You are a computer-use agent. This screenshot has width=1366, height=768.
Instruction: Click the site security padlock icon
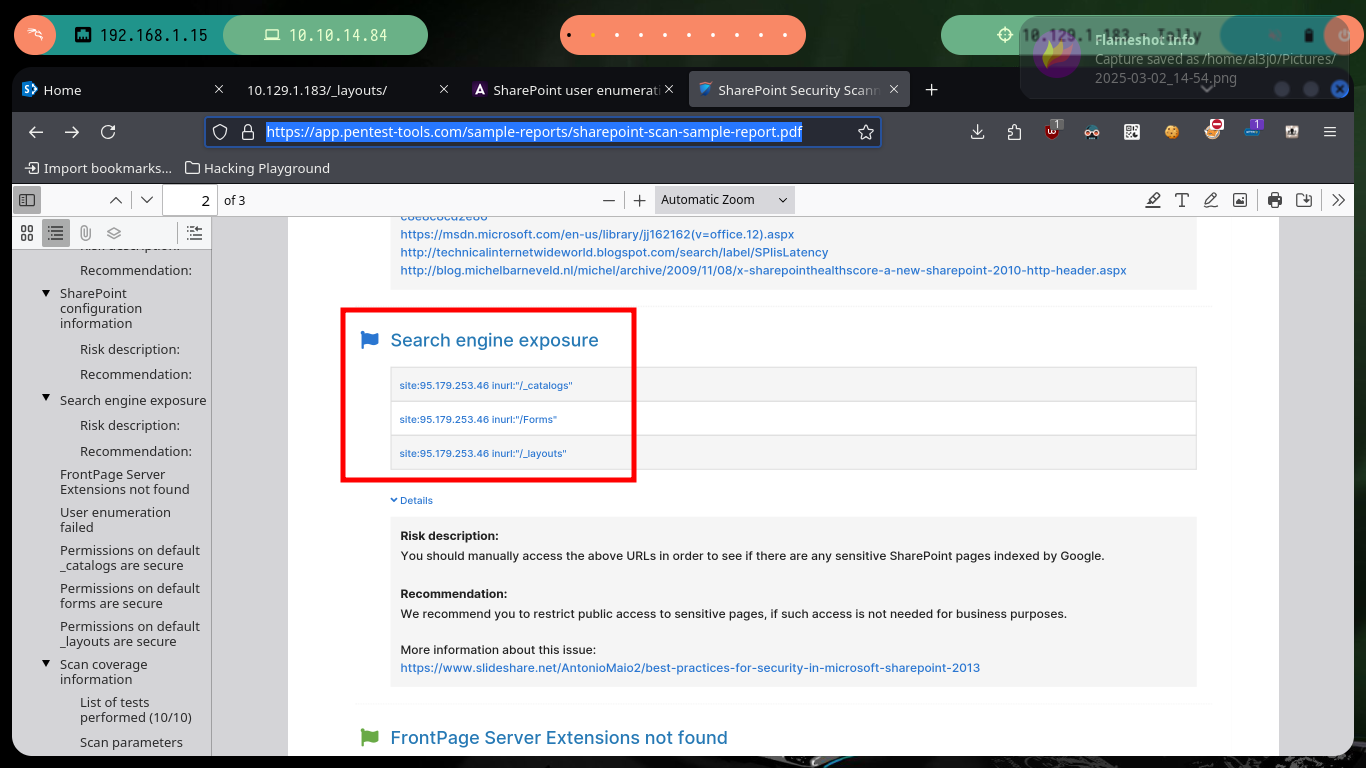247,132
